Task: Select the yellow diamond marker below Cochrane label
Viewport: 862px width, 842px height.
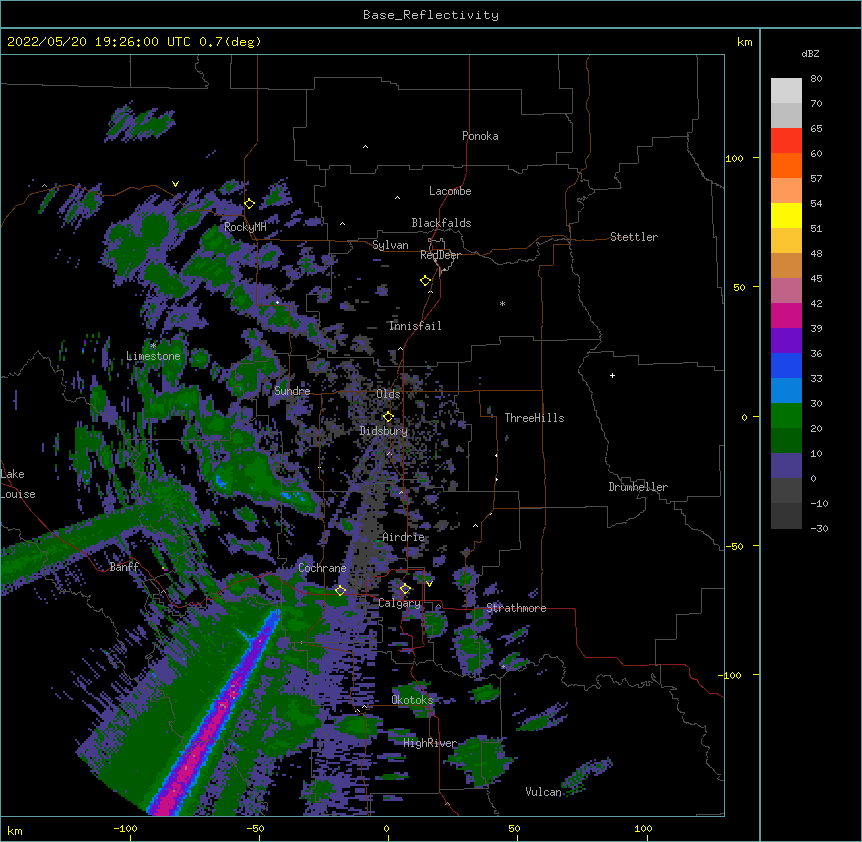Action: (340, 590)
